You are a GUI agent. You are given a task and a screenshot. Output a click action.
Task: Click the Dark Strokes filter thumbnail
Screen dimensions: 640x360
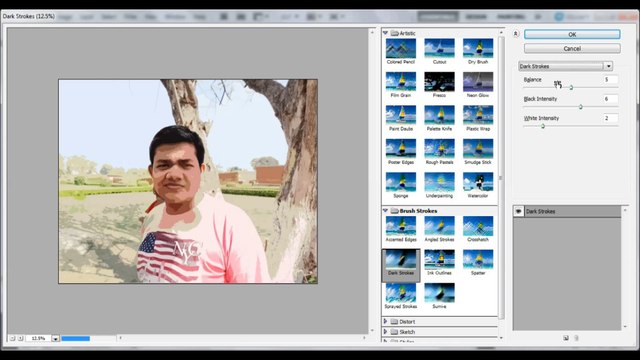400,259
